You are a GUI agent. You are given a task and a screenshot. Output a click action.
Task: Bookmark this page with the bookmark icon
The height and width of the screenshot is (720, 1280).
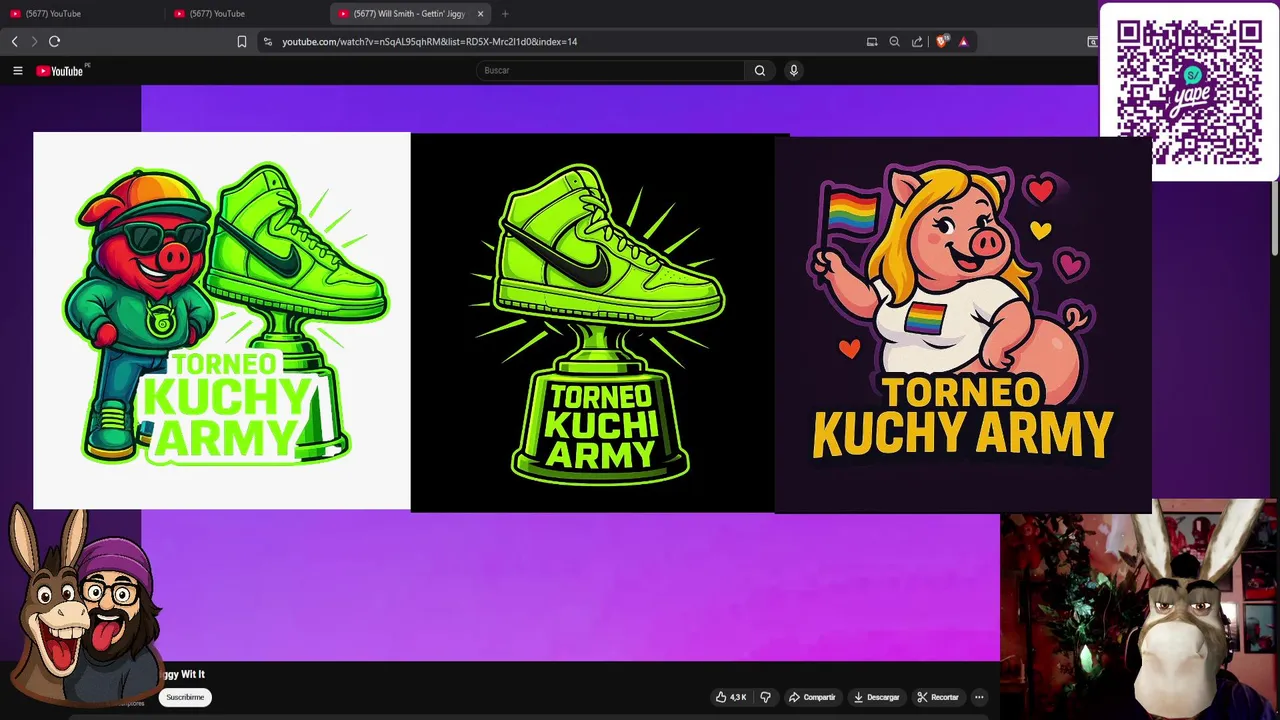point(242,41)
